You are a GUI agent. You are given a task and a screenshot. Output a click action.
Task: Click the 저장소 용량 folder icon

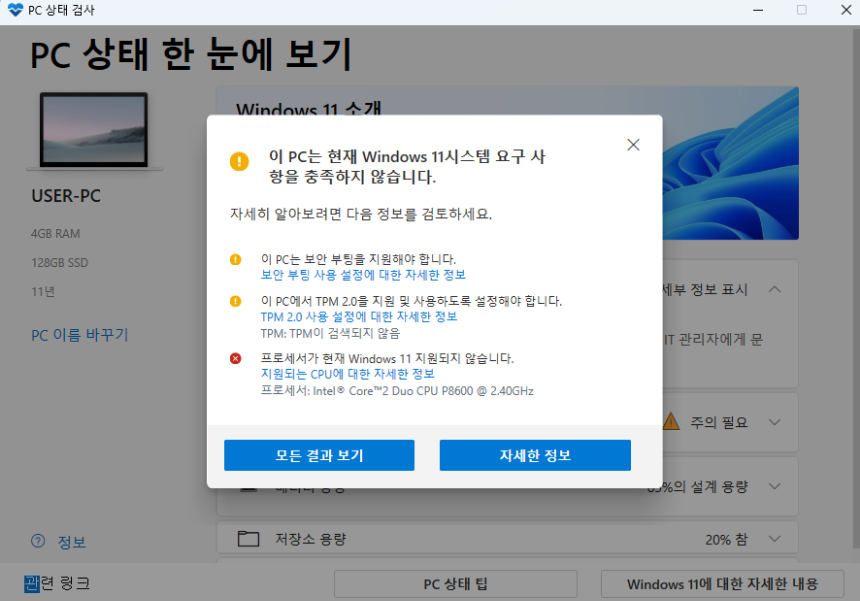(248, 538)
